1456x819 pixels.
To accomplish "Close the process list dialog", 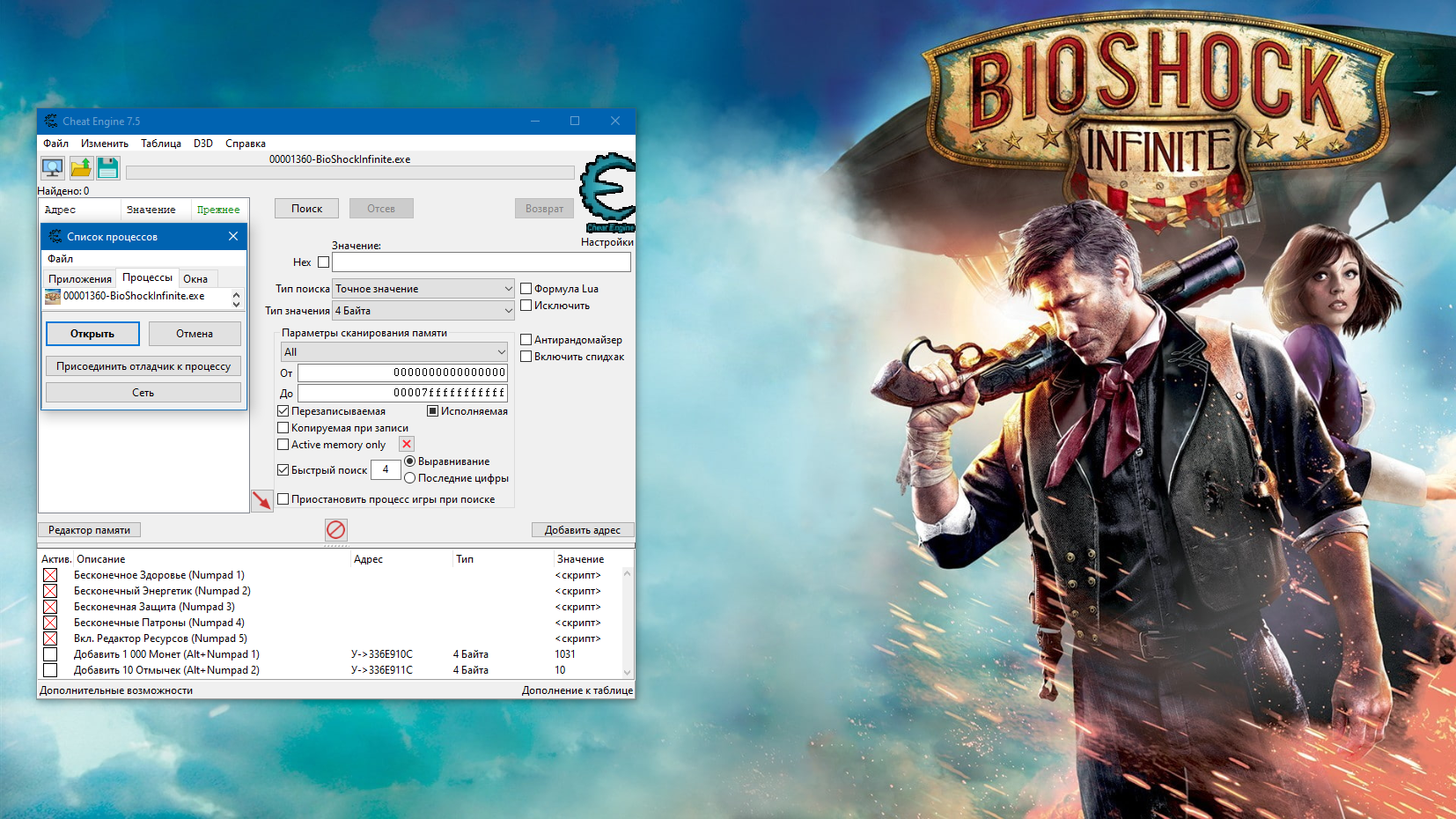I will pyautogui.click(x=233, y=236).
